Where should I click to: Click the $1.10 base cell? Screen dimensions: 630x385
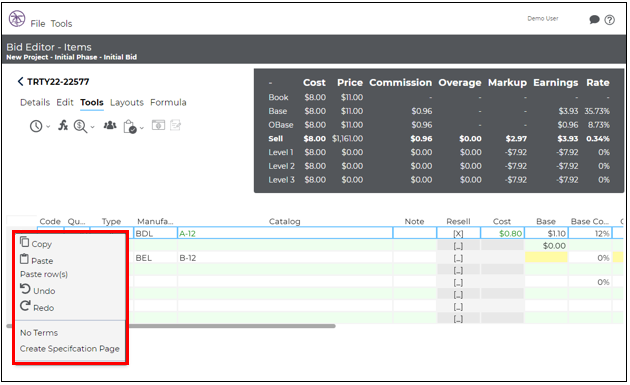click(x=546, y=233)
